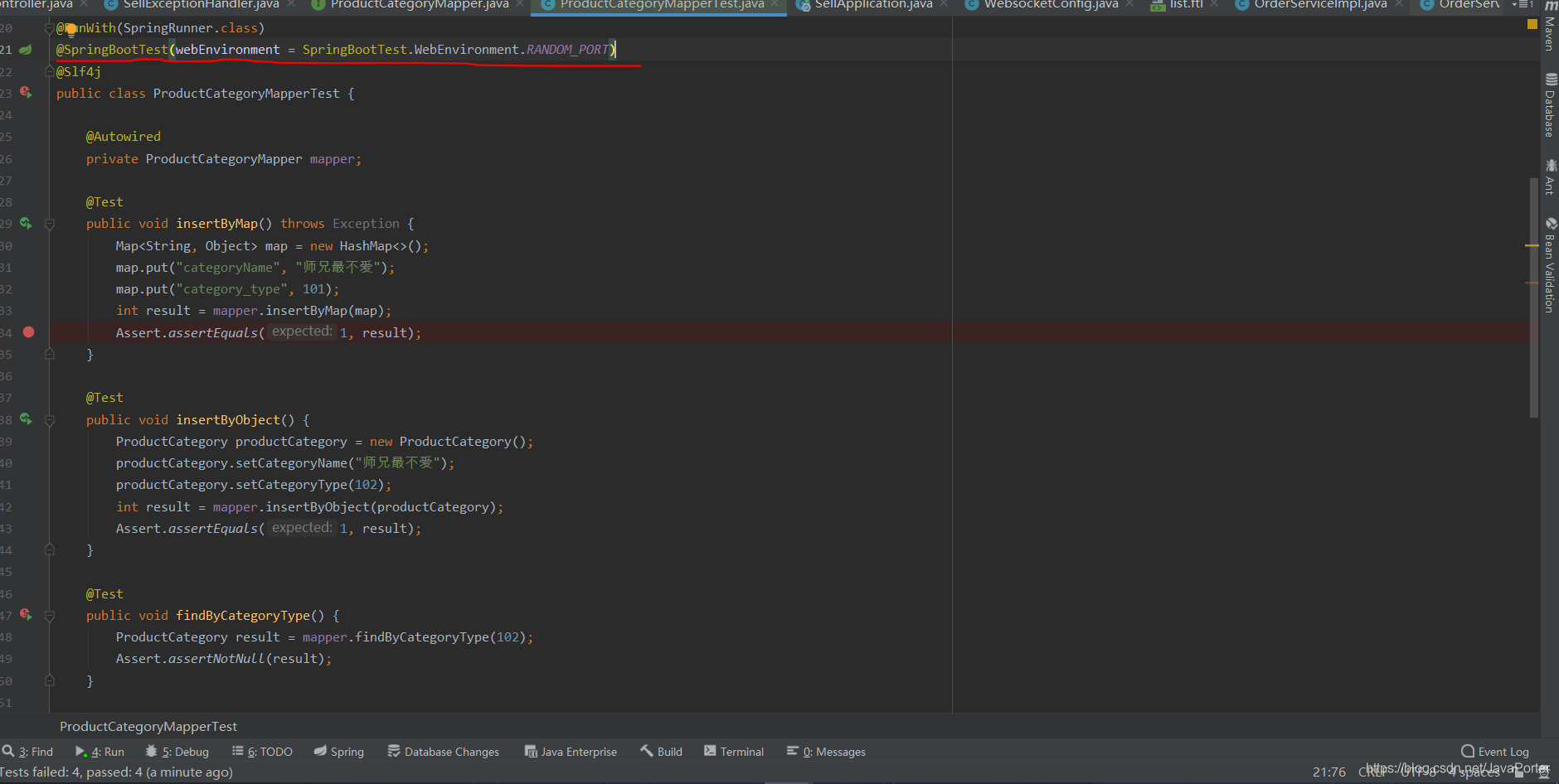Open the Database tool window
The height and width of the screenshot is (784, 1559).
point(1549,105)
